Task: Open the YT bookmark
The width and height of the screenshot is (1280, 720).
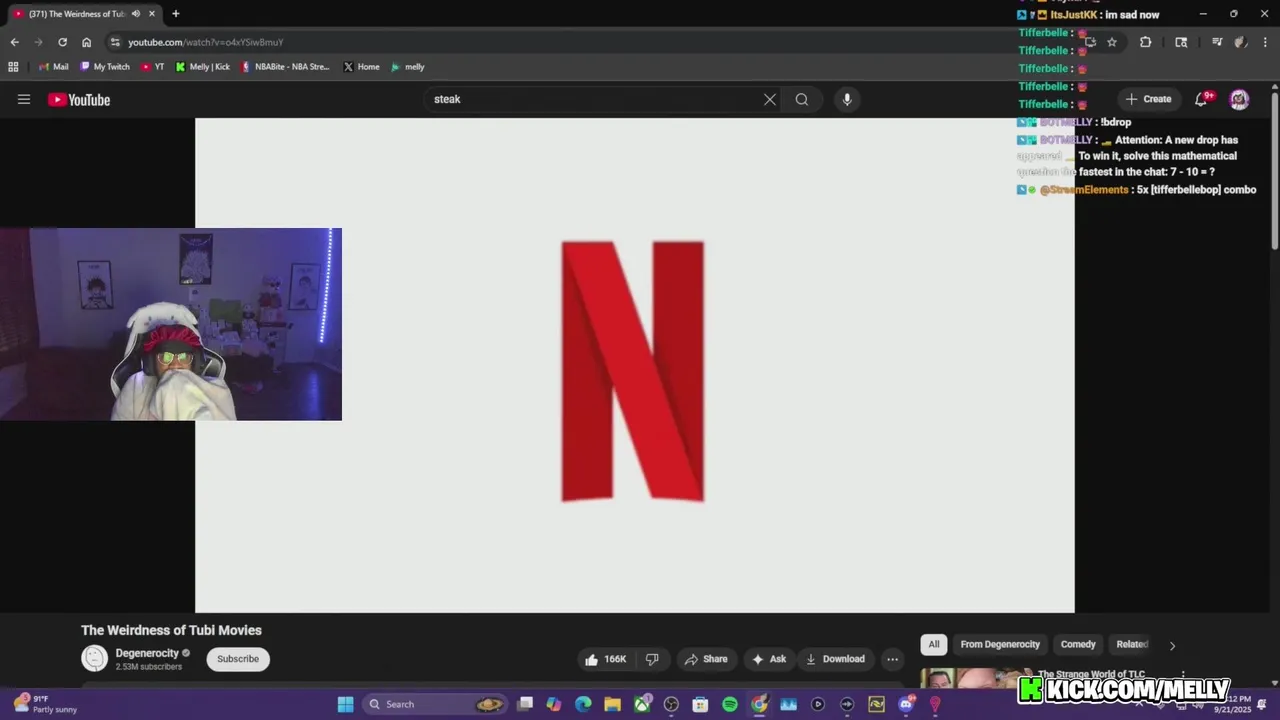Action: tap(153, 67)
